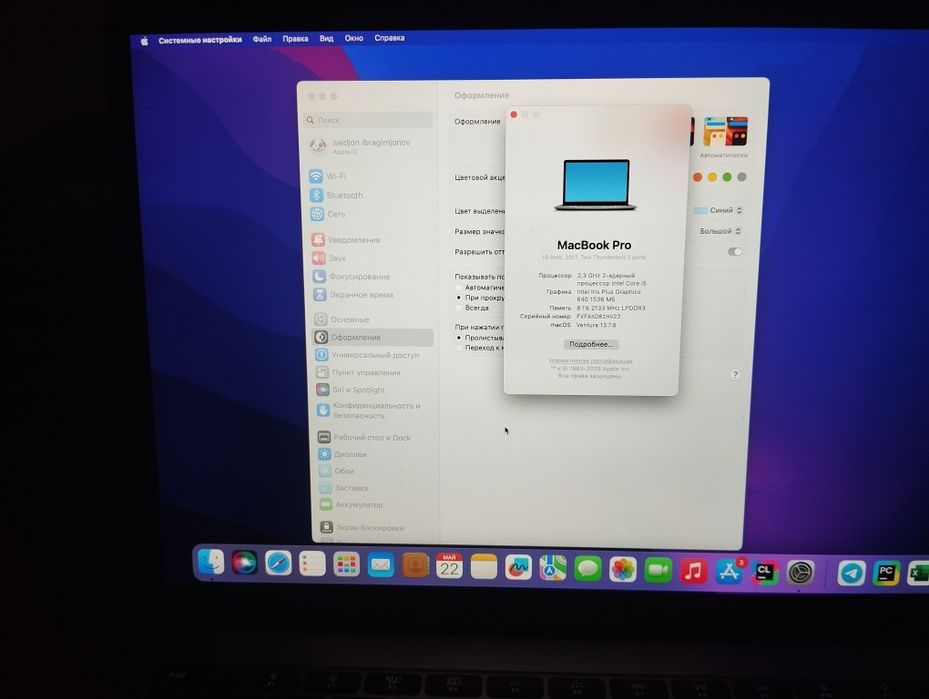Viewport: 929px width, 699px height.
Task: Open highlight color dropdown Синий
Action: [x=718, y=210]
